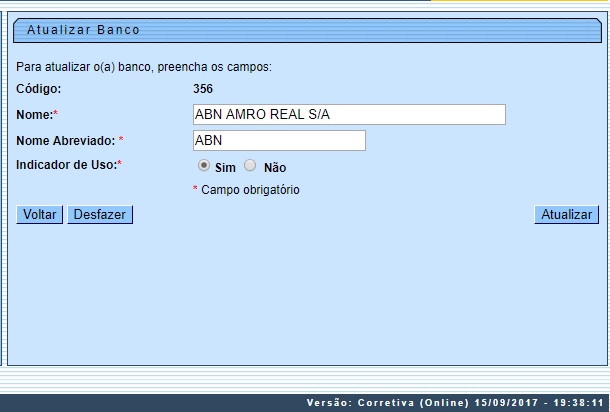Click the Desfazer button
610x412 pixels.
click(x=100, y=215)
